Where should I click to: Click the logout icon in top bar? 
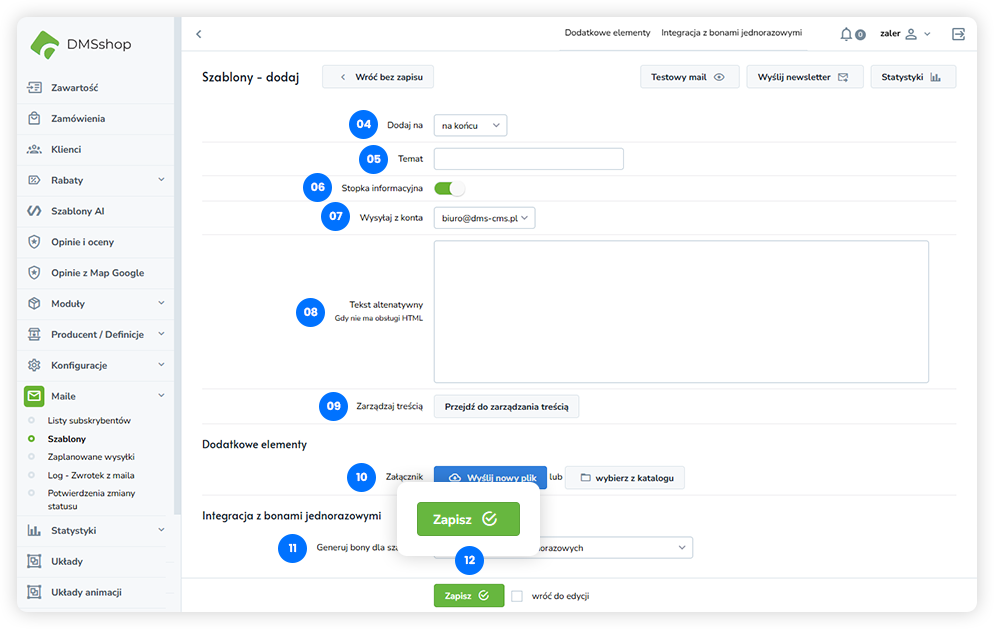coord(958,34)
